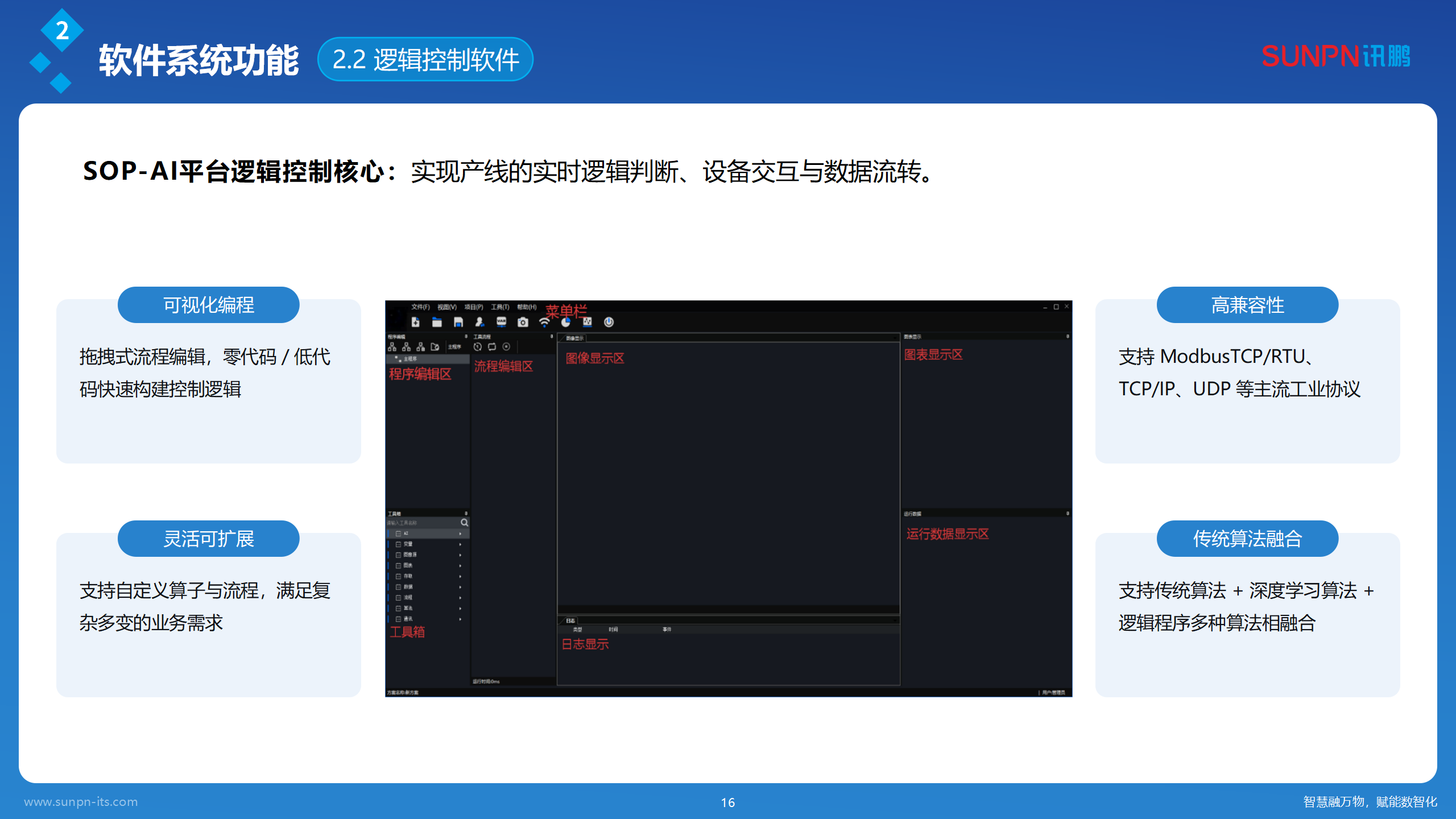This screenshot has height=819, width=1456.
Task: Open user account settings via the user icon
Action: pyautogui.click(x=480, y=323)
